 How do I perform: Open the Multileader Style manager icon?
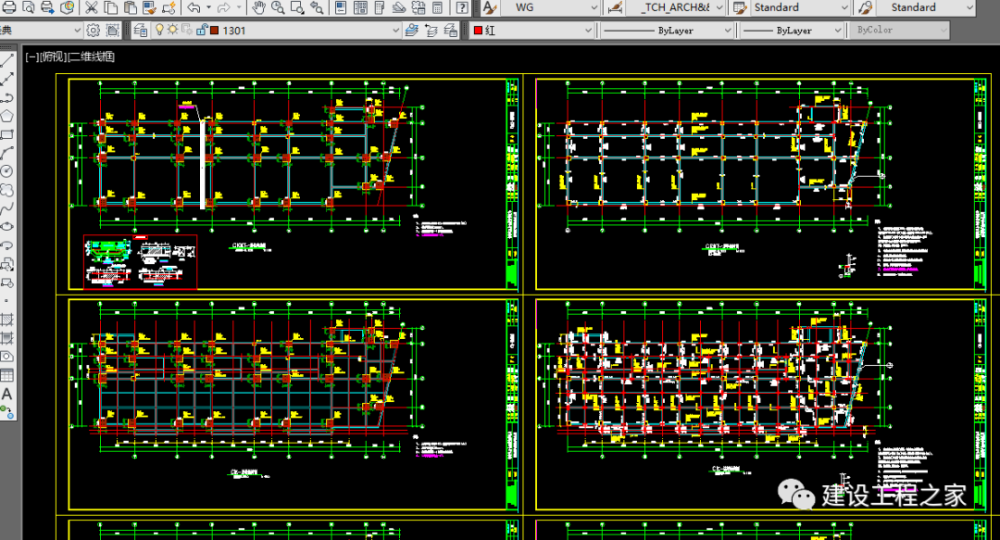865,8
